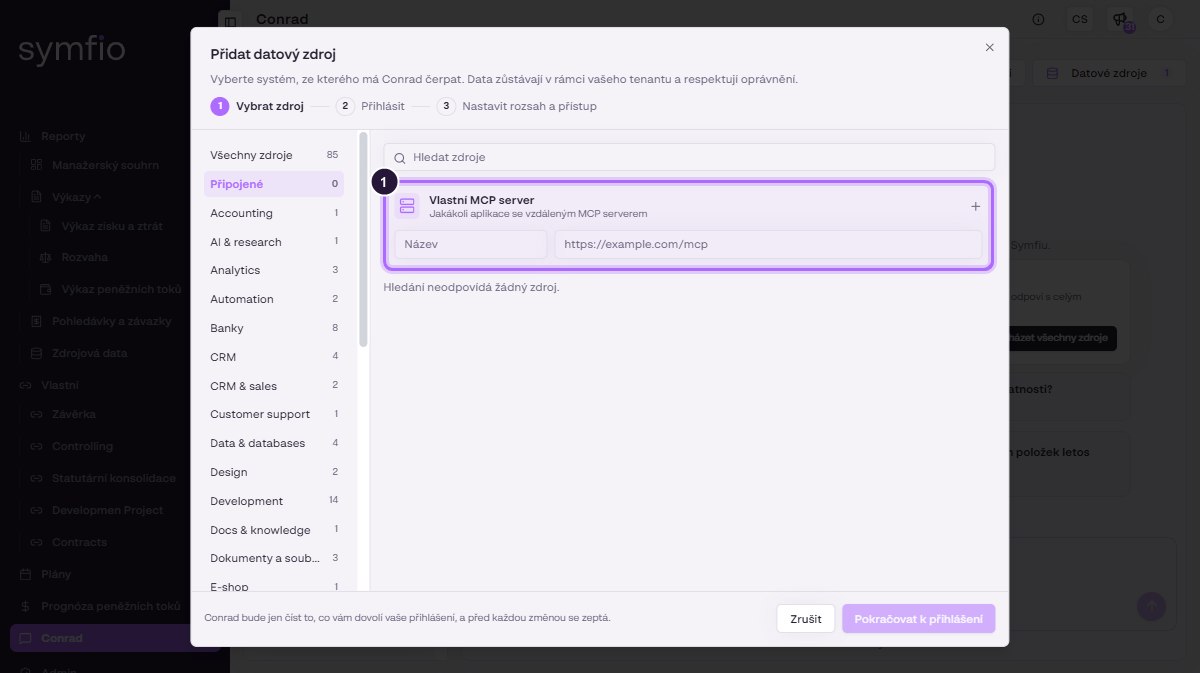Choose the Analytics category
The width and height of the screenshot is (1200, 673).
pyautogui.click(x=274, y=270)
